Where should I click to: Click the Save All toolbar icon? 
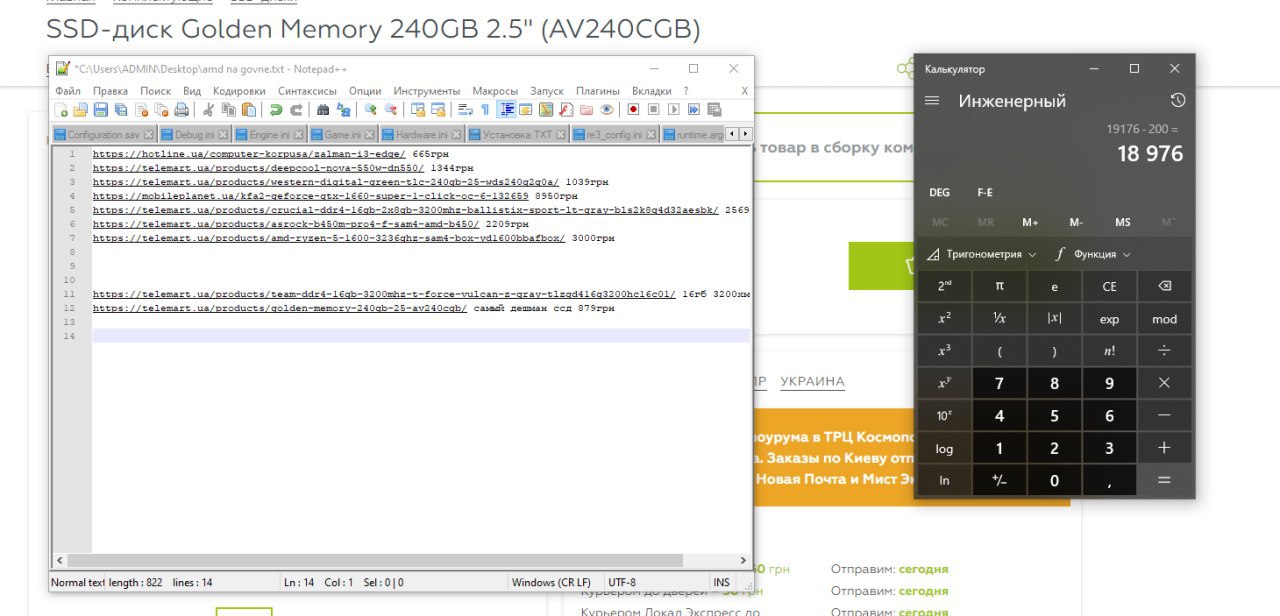[121, 110]
